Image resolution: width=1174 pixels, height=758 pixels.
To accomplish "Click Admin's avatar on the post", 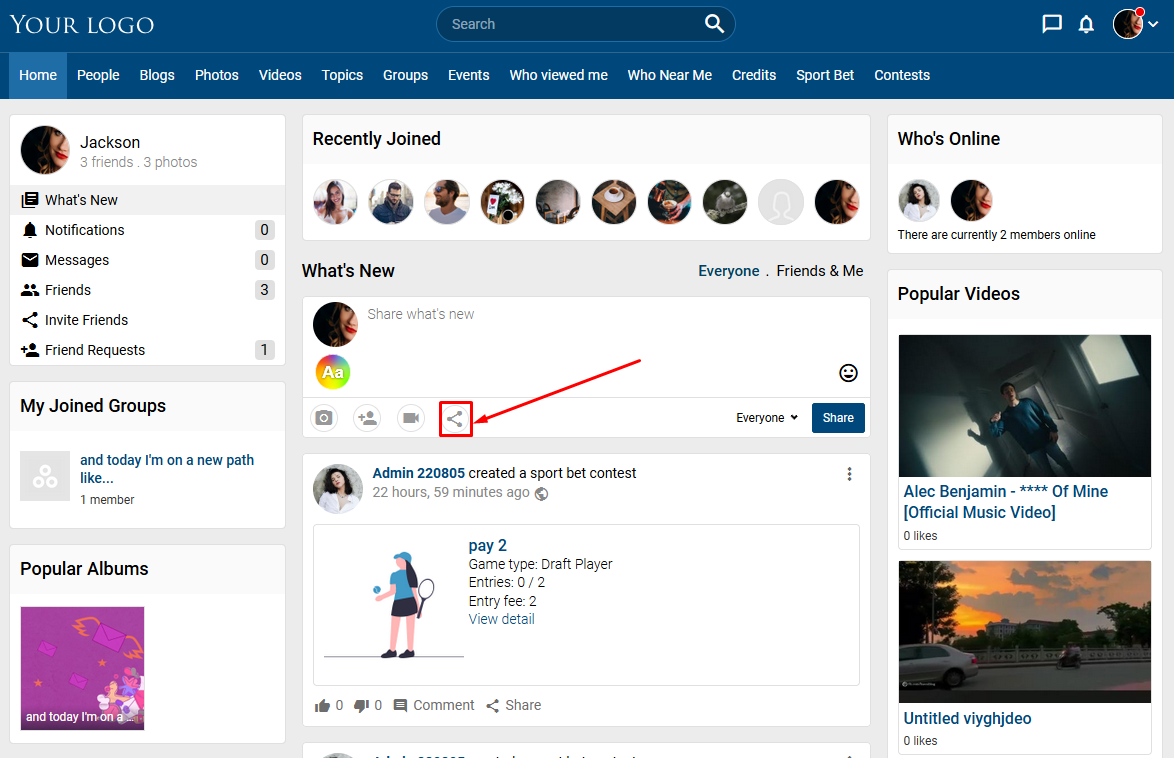I will click(x=338, y=488).
